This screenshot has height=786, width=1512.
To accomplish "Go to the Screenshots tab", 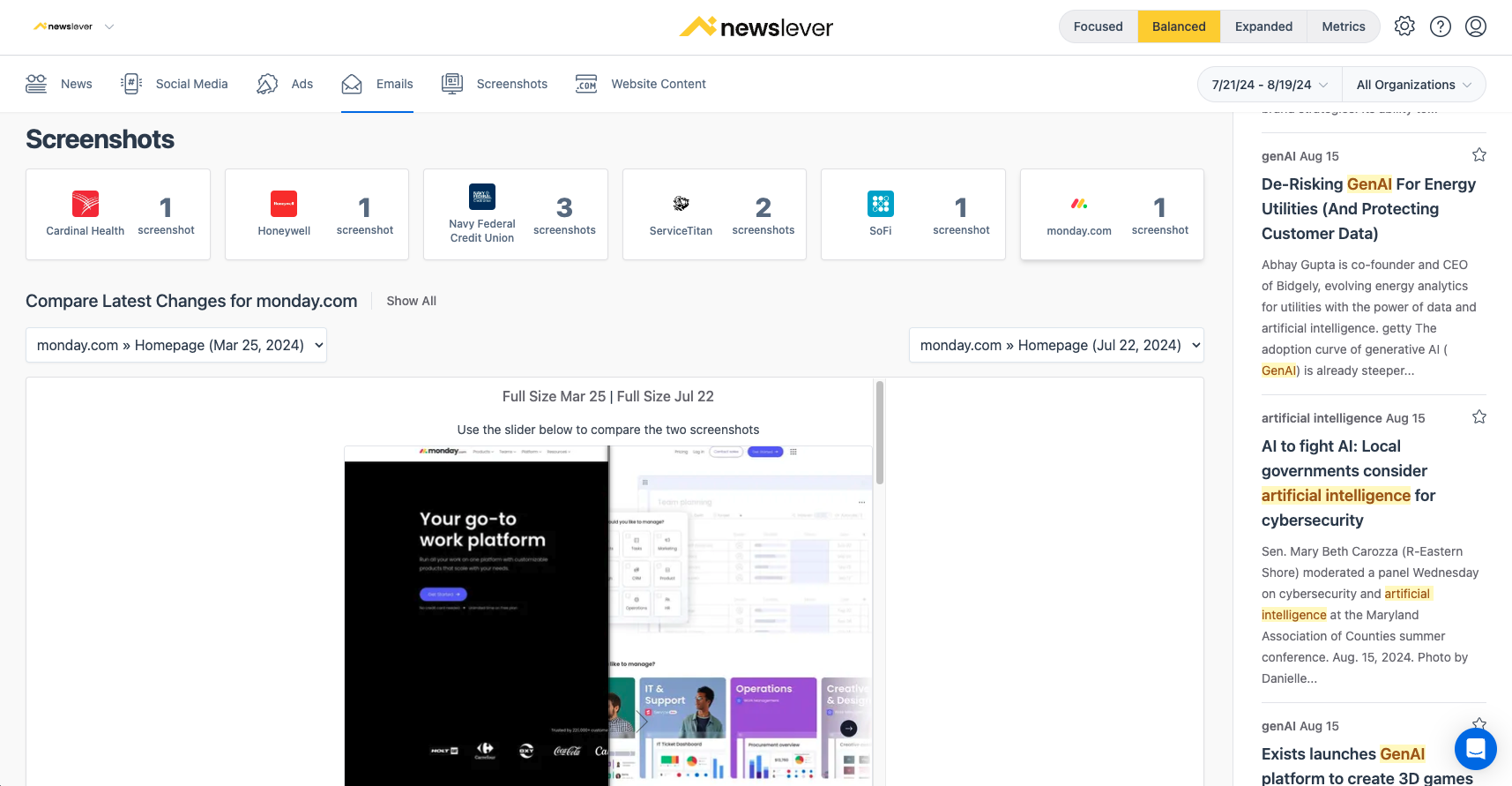I will (x=495, y=84).
